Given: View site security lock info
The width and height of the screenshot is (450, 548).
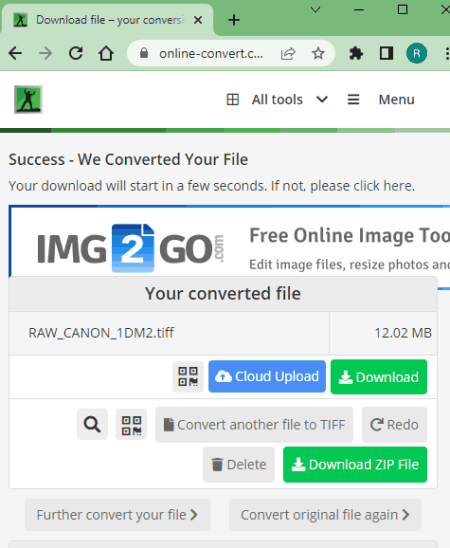Looking at the screenshot, I should tap(144, 53).
